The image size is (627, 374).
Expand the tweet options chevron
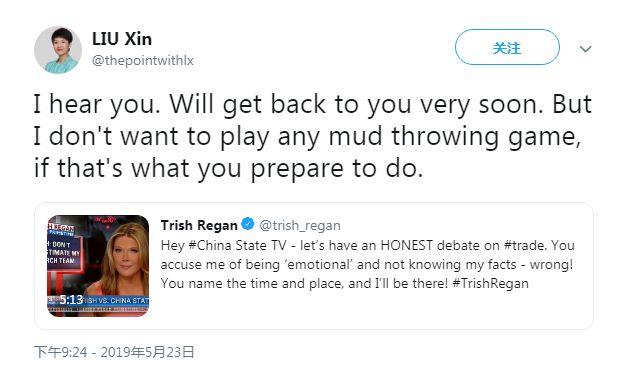585,49
